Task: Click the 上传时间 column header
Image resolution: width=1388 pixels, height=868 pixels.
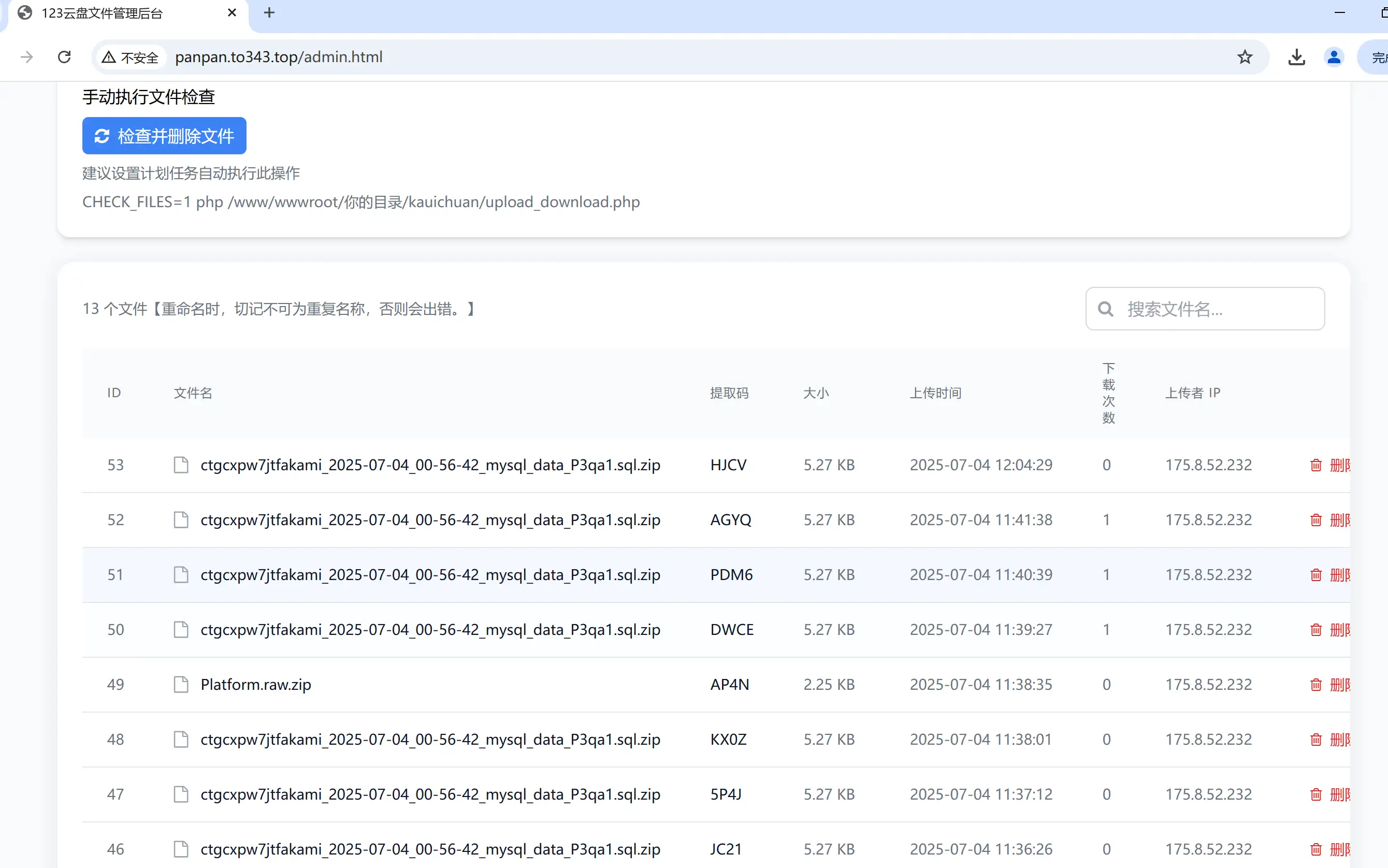Action: coord(935,393)
